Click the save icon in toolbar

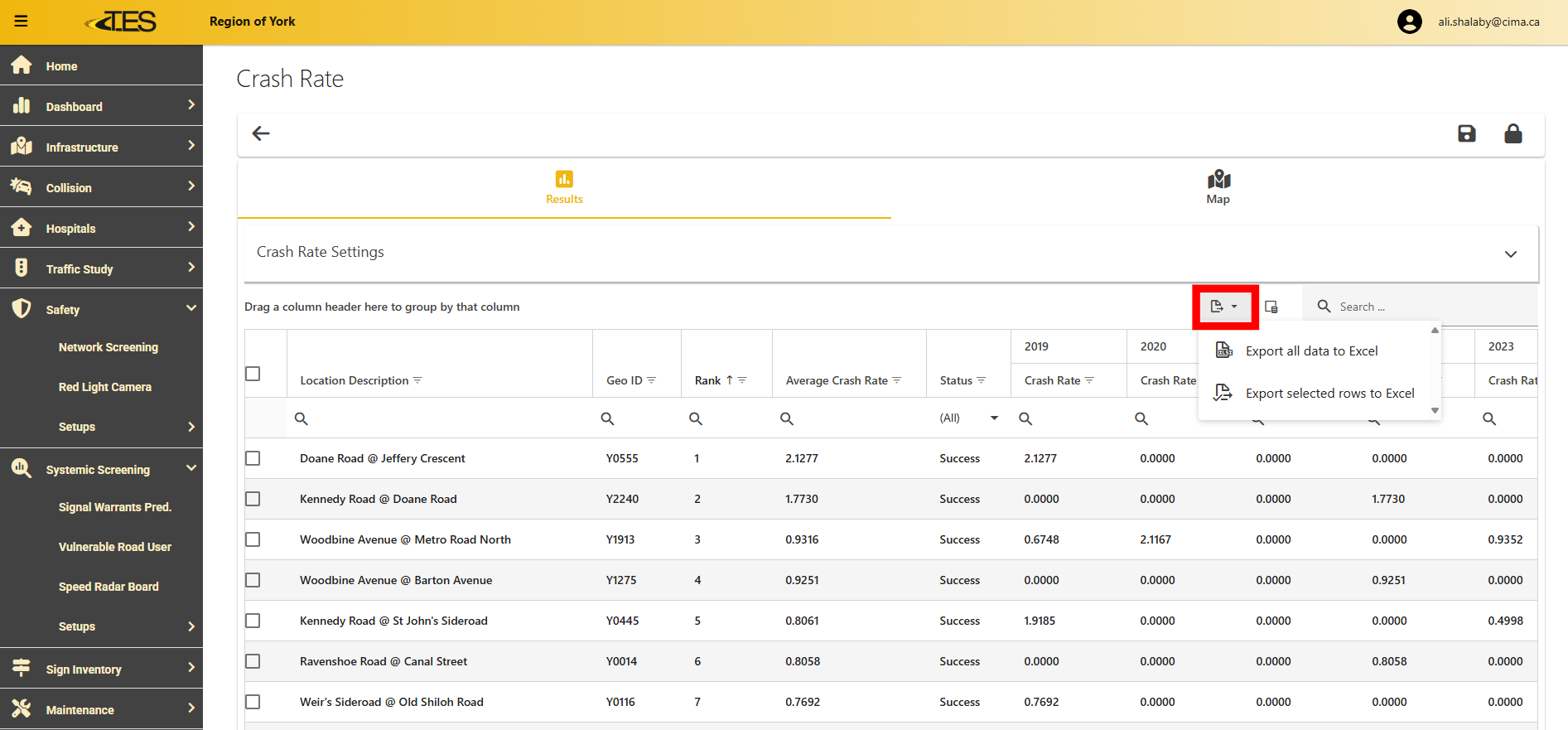1466,133
